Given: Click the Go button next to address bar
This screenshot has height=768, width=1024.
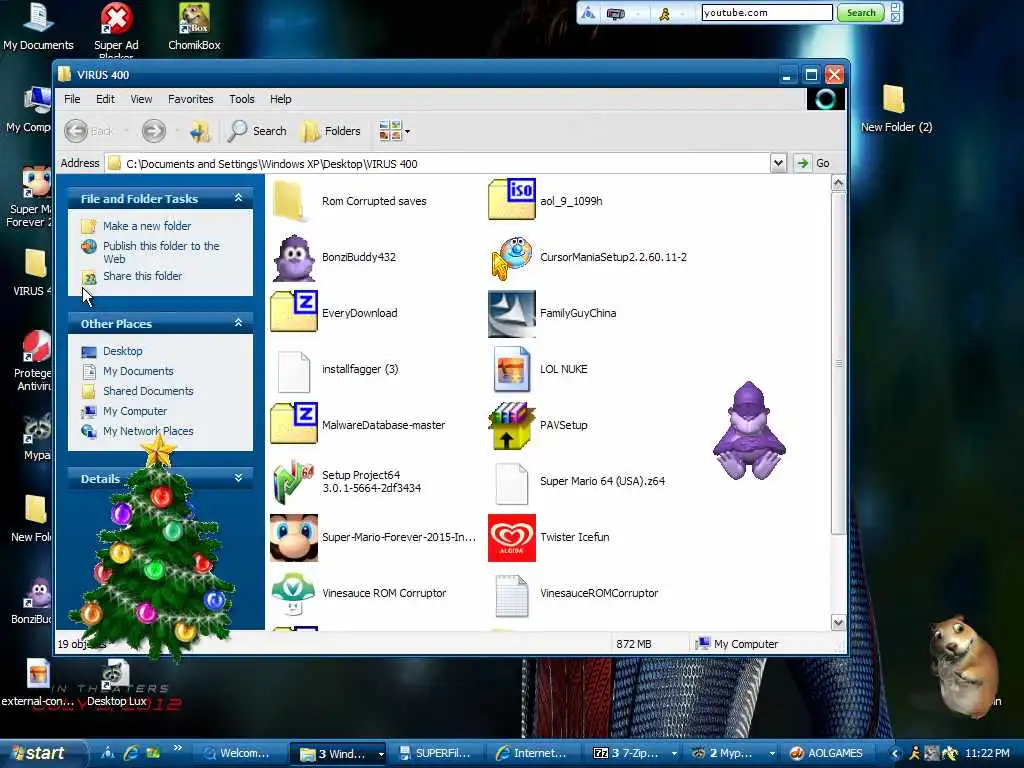Looking at the screenshot, I should [x=813, y=163].
